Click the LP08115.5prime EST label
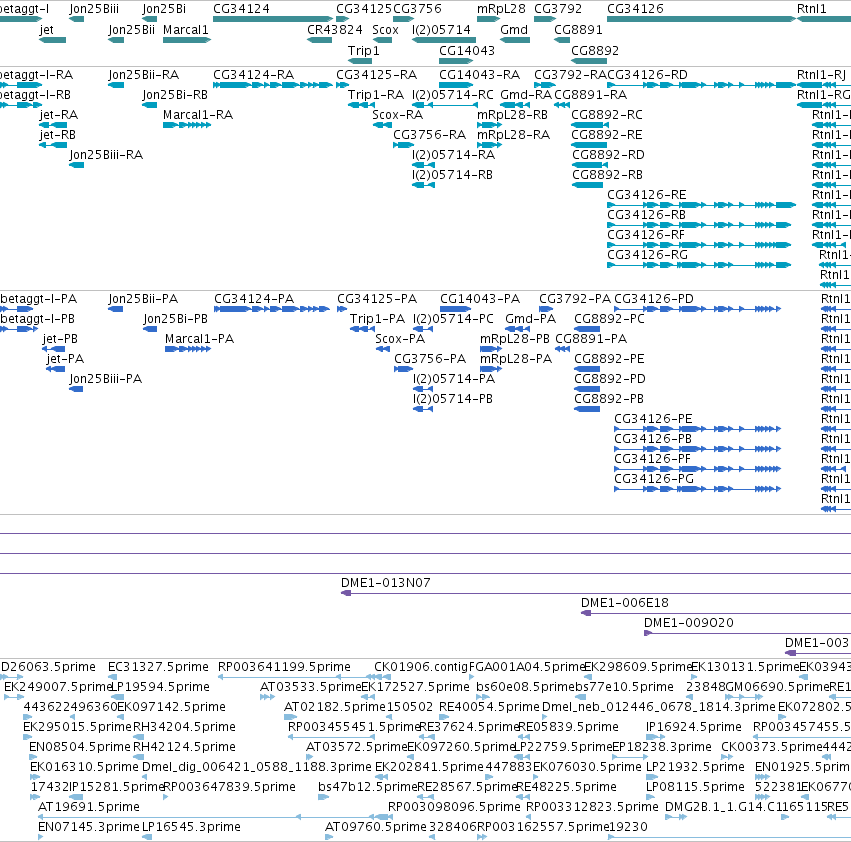The height and width of the screenshot is (842, 851). coord(695,787)
